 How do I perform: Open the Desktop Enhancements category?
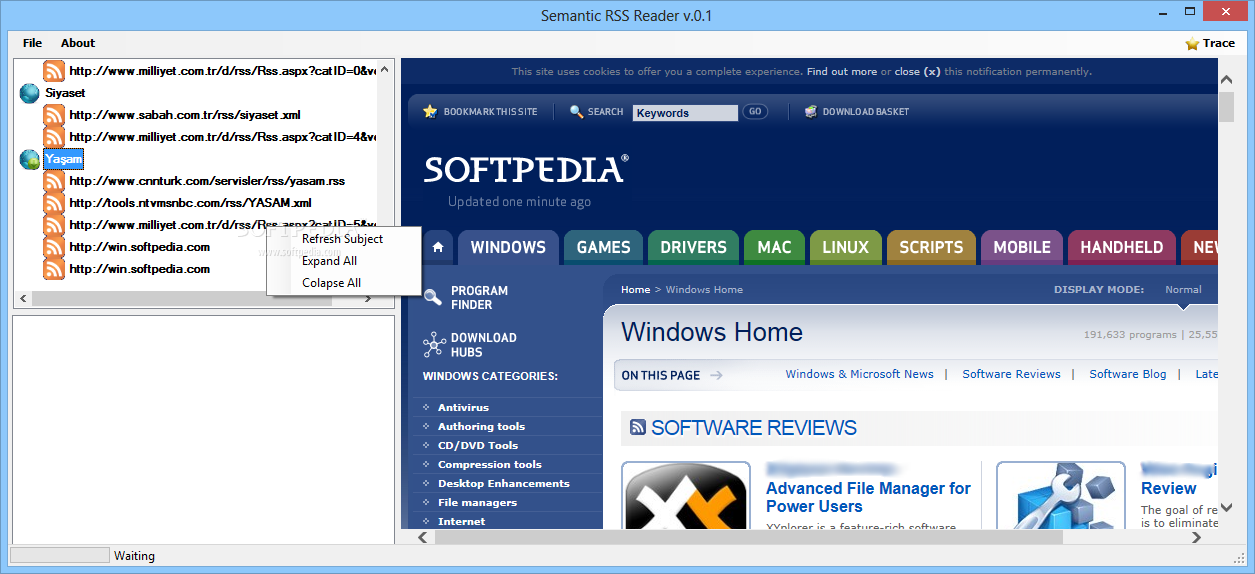pos(504,484)
